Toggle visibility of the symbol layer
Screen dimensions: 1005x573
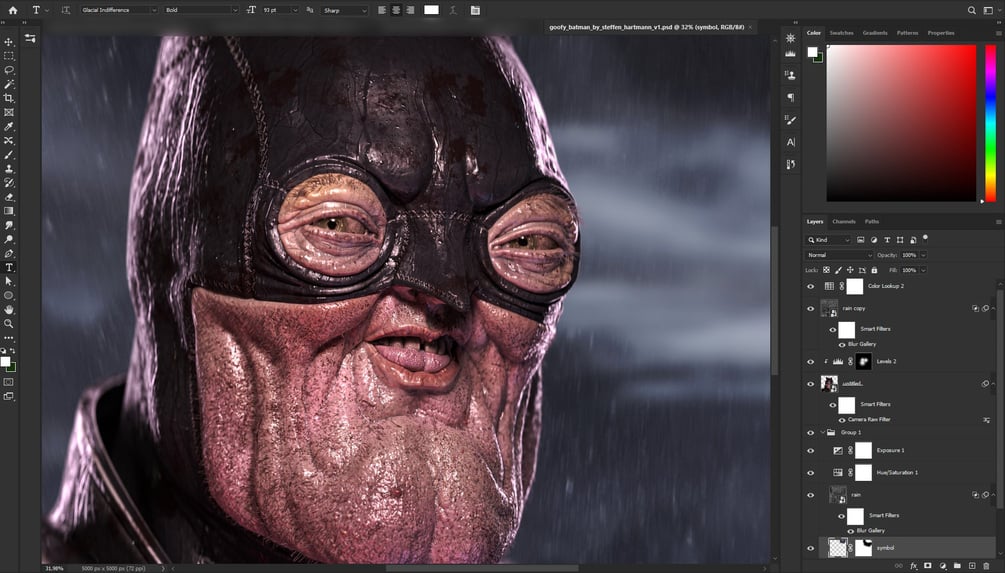[810, 549]
